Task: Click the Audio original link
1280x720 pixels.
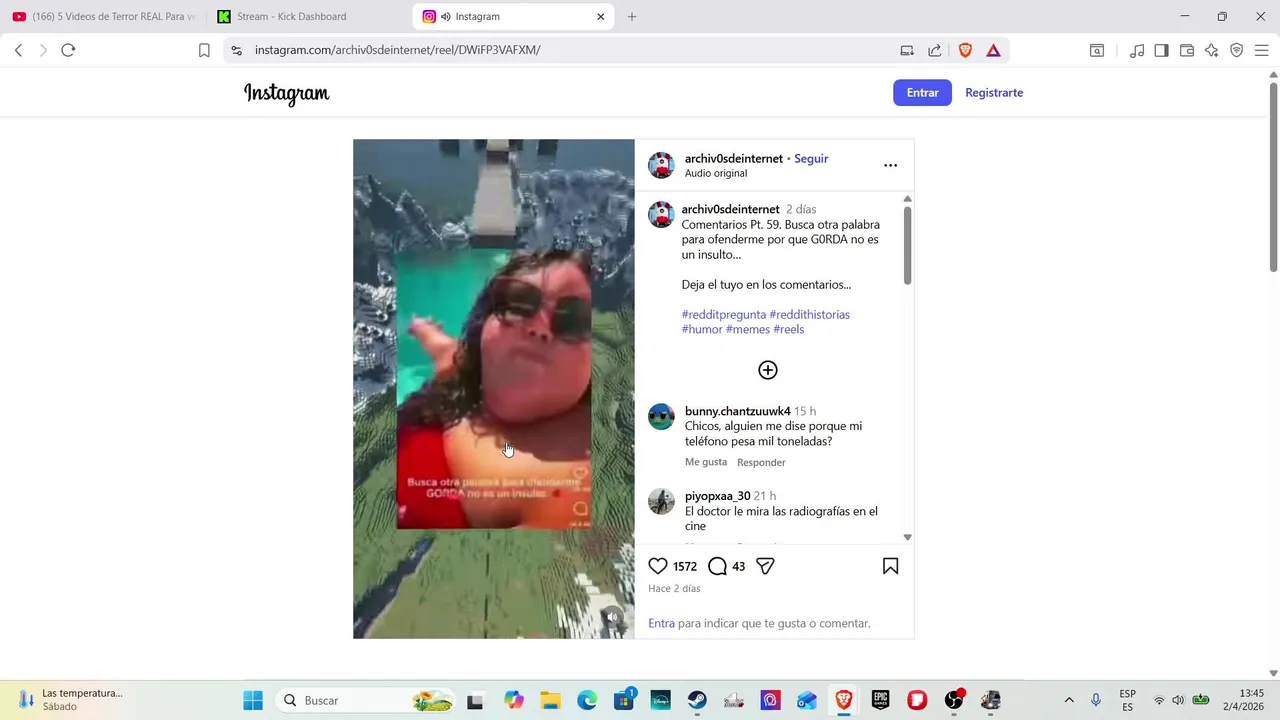Action: pyautogui.click(x=716, y=173)
